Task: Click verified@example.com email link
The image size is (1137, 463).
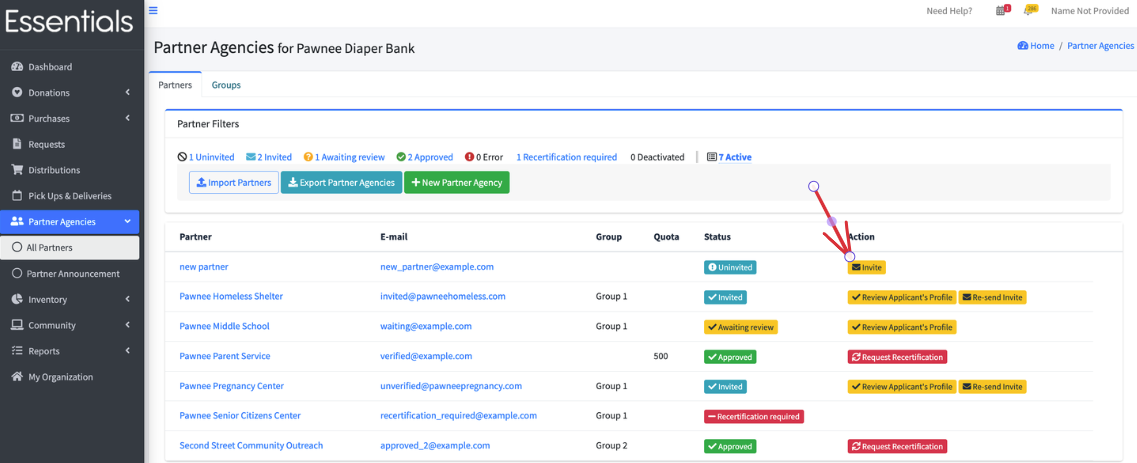Action: coord(426,356)
